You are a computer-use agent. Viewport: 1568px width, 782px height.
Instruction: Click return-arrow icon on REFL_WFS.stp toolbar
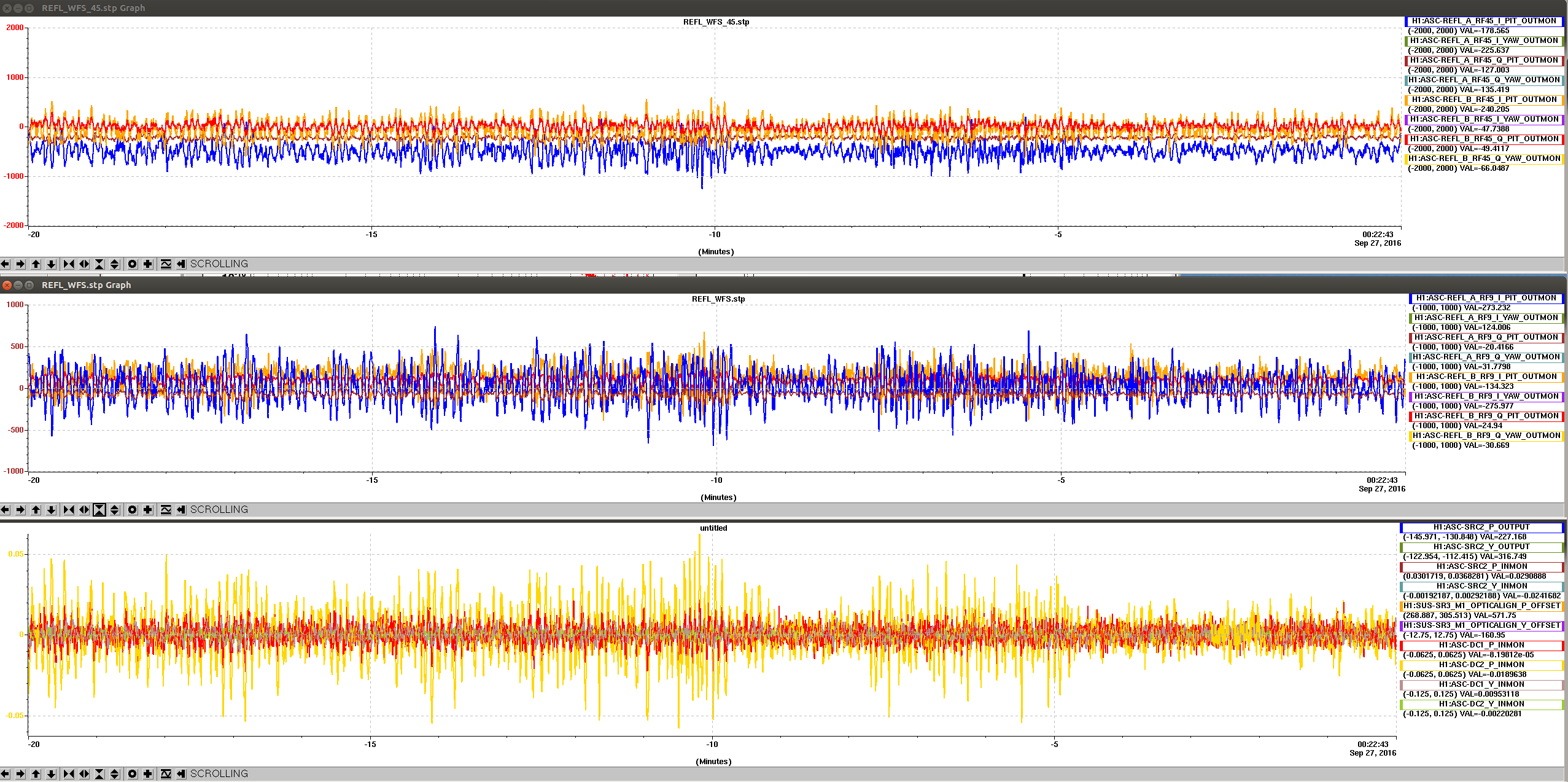pyautogui.click(x=181, y=510)
